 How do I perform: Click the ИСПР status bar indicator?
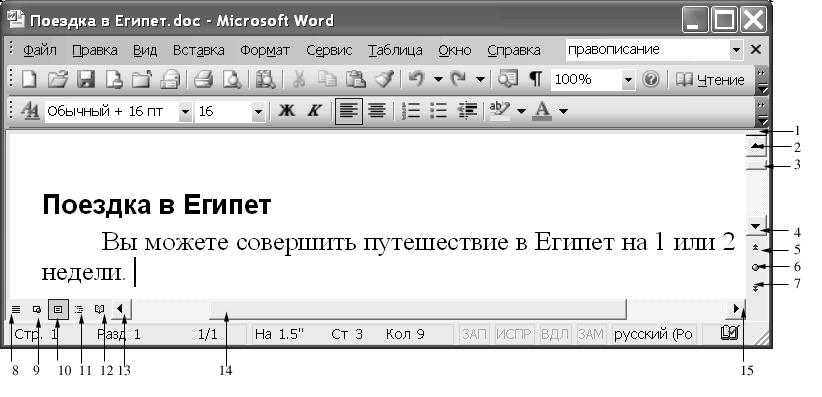click(x=514, y=334)
